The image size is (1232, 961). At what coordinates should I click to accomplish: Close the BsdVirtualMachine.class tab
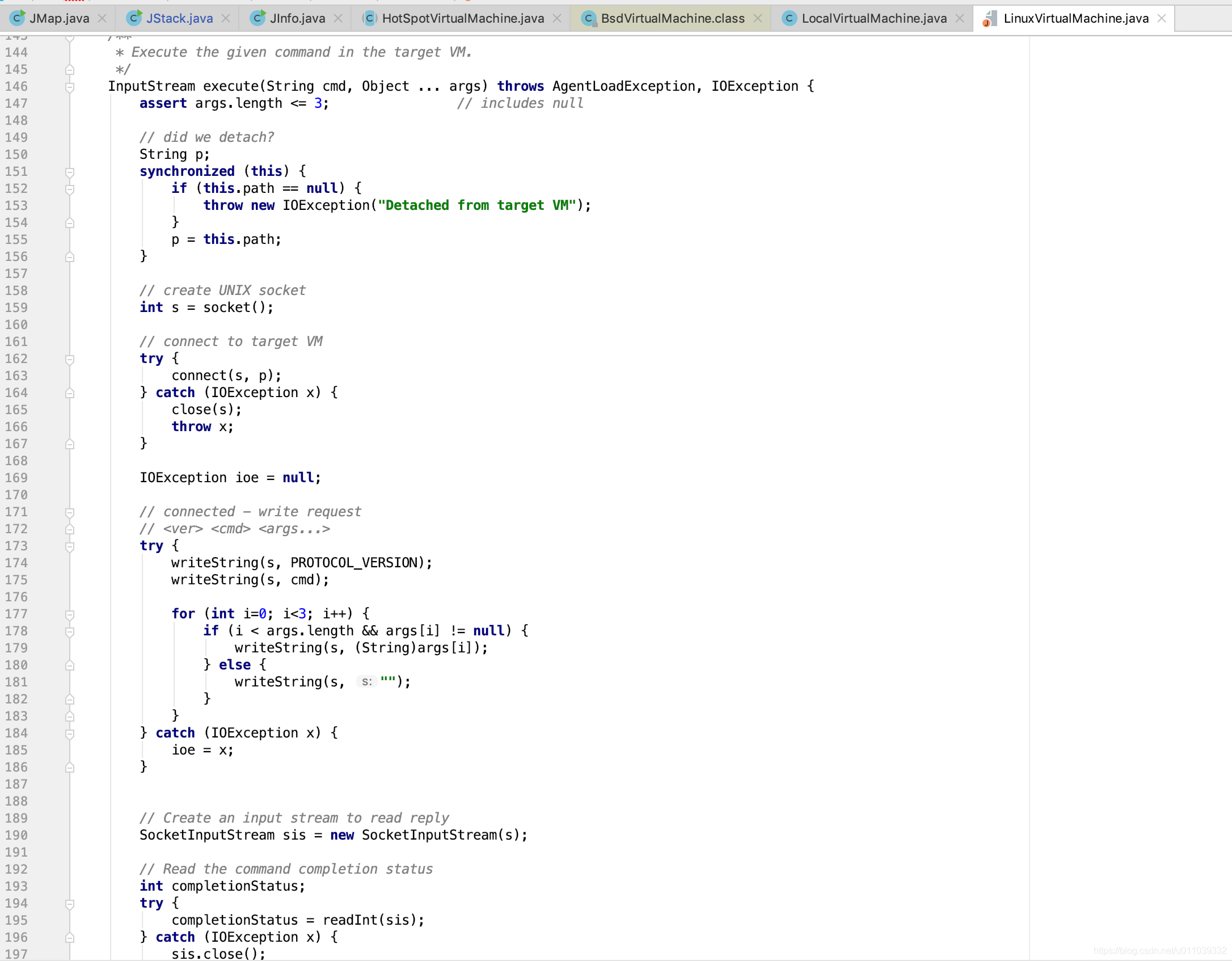click(758, 18)
